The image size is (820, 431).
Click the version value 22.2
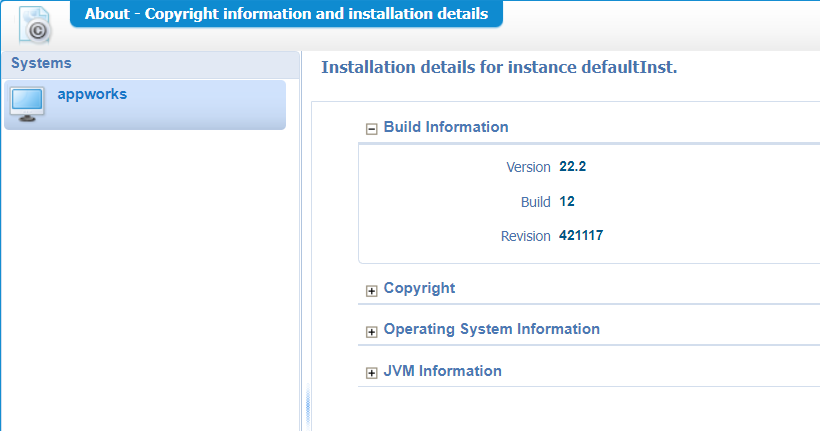point(572,167)
